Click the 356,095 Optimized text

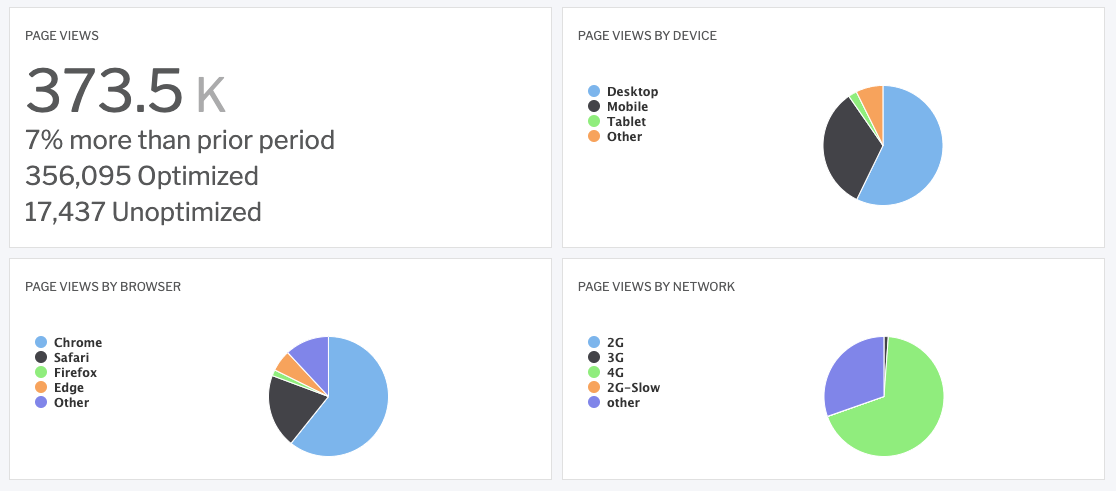[x=142, y=176]
